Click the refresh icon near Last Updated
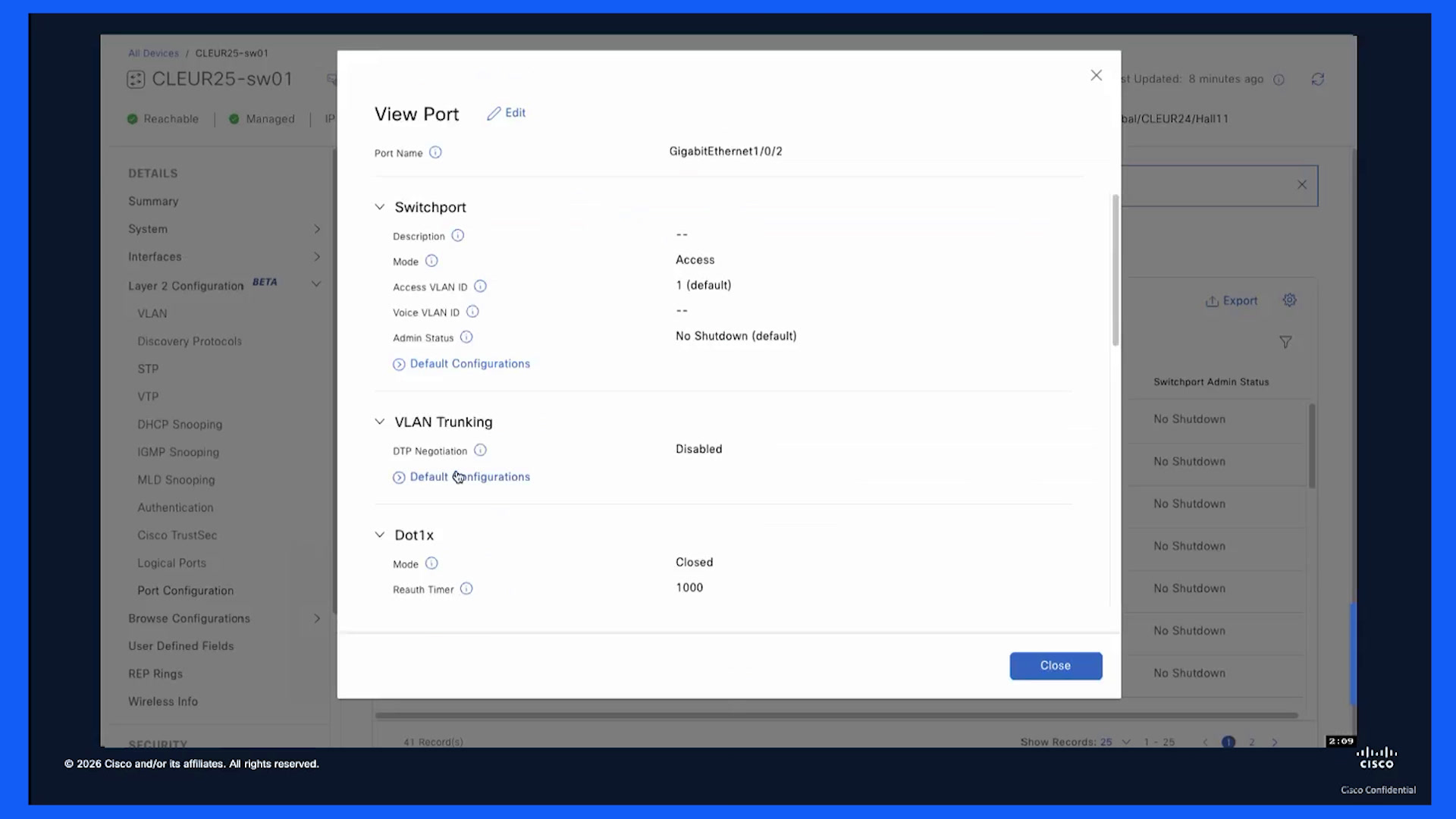Image resolution: width=1456 pixels, height=819 pixels. (x=1318, y=79)
